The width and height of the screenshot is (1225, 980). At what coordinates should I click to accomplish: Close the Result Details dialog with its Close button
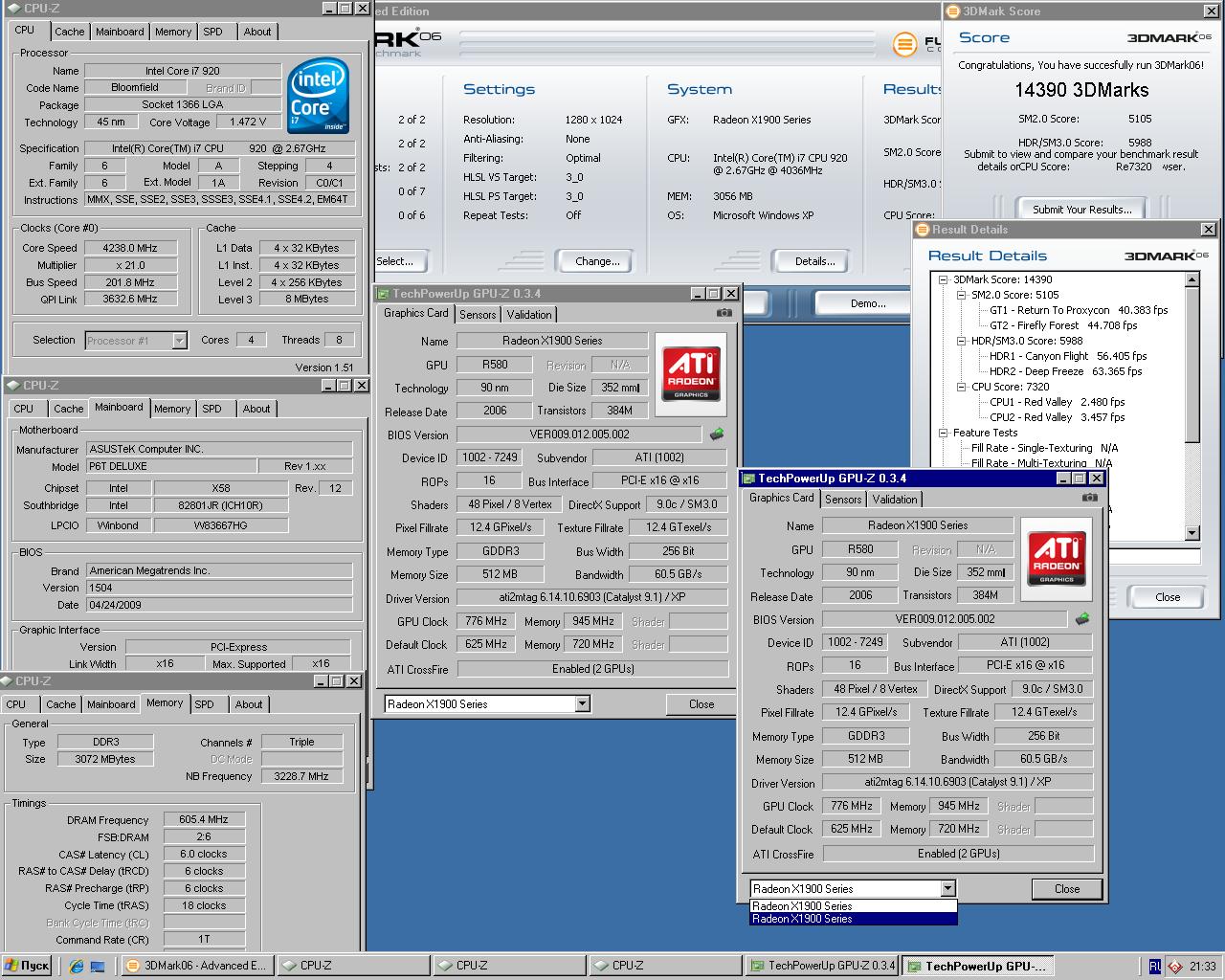tap(1168, 596)
